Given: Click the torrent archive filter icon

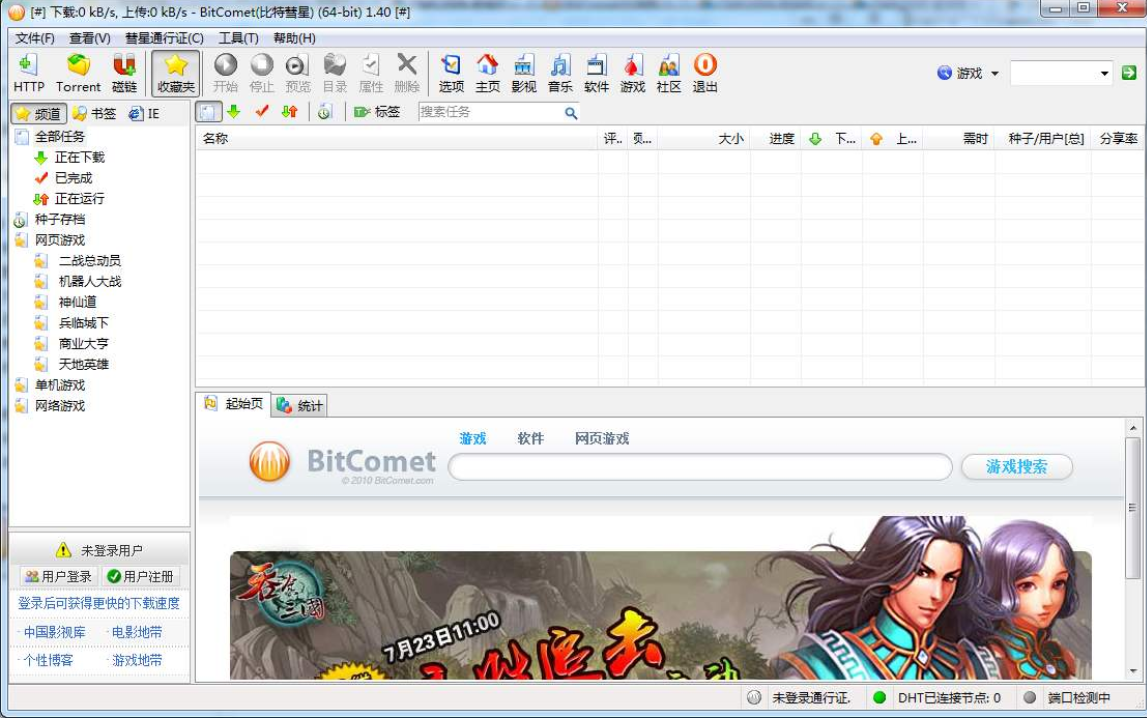Looking at the screenshot, I should (326, 112).
